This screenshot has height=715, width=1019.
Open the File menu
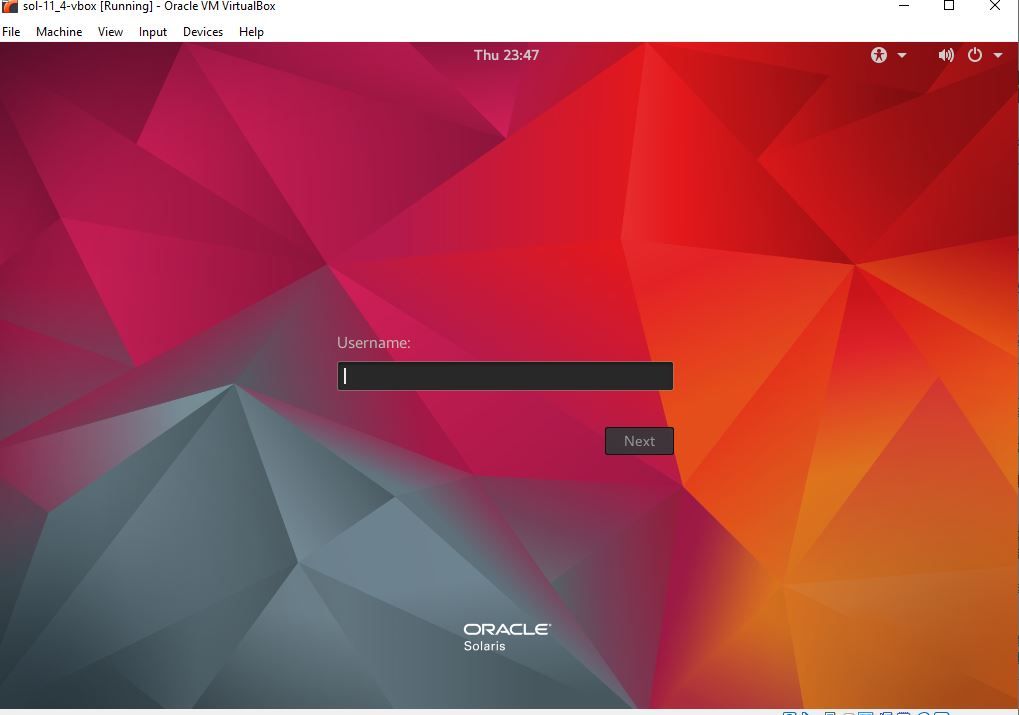click(11, 32)
